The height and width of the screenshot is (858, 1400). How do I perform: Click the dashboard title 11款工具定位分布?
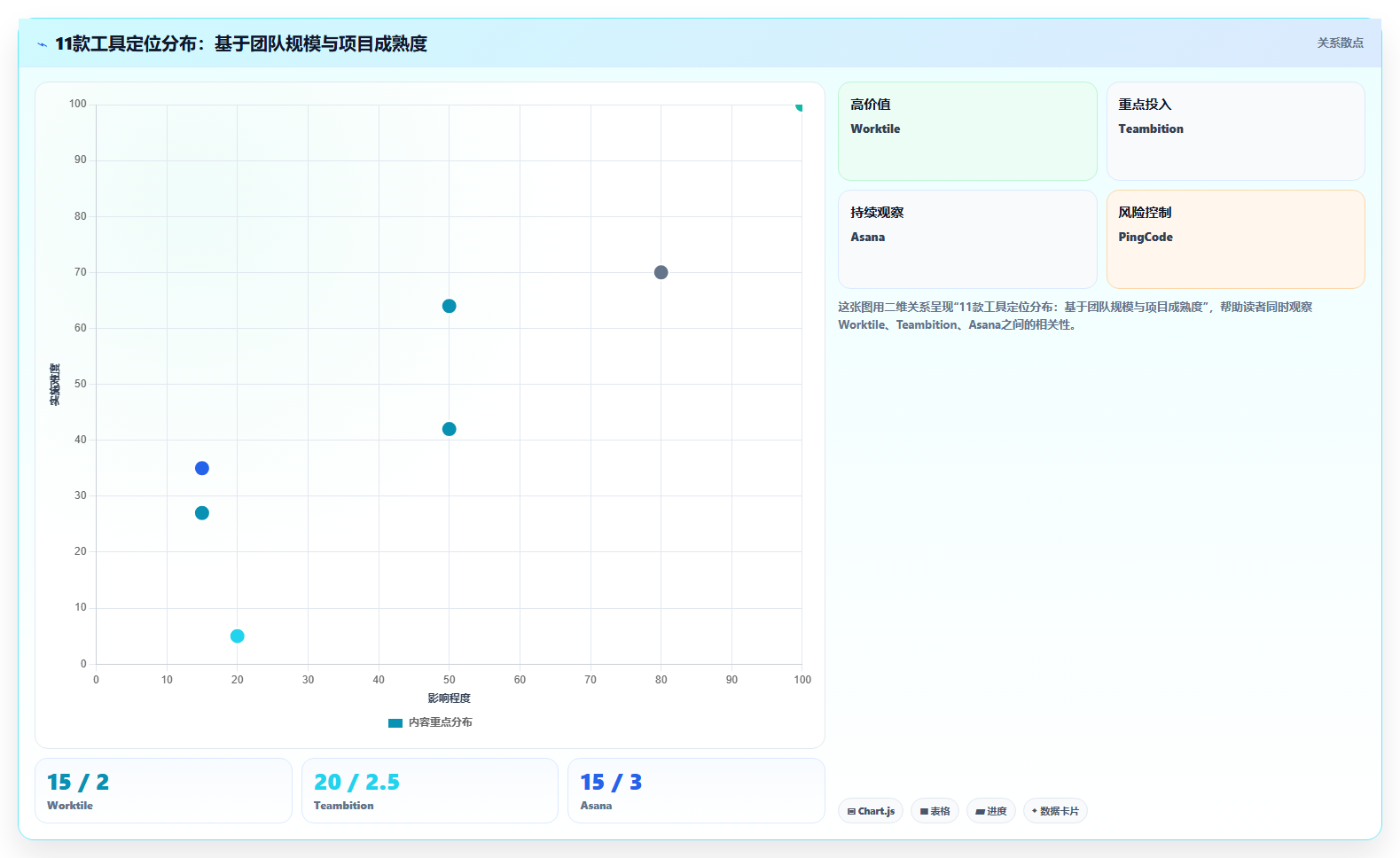coord(241,43)
